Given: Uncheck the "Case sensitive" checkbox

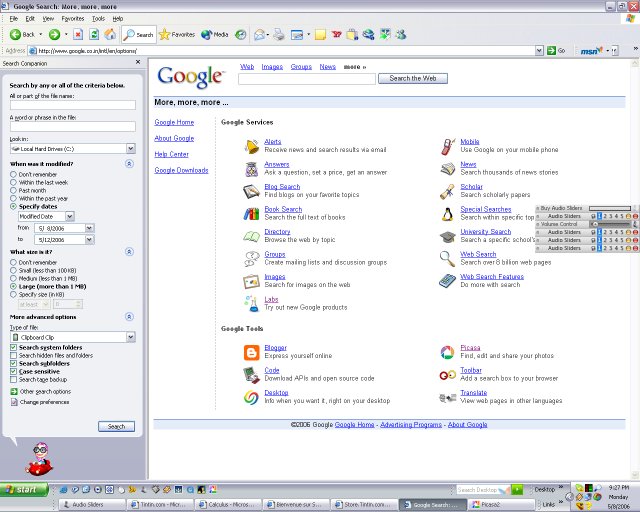Looking at the screenshot, I should tap(13, 372).
